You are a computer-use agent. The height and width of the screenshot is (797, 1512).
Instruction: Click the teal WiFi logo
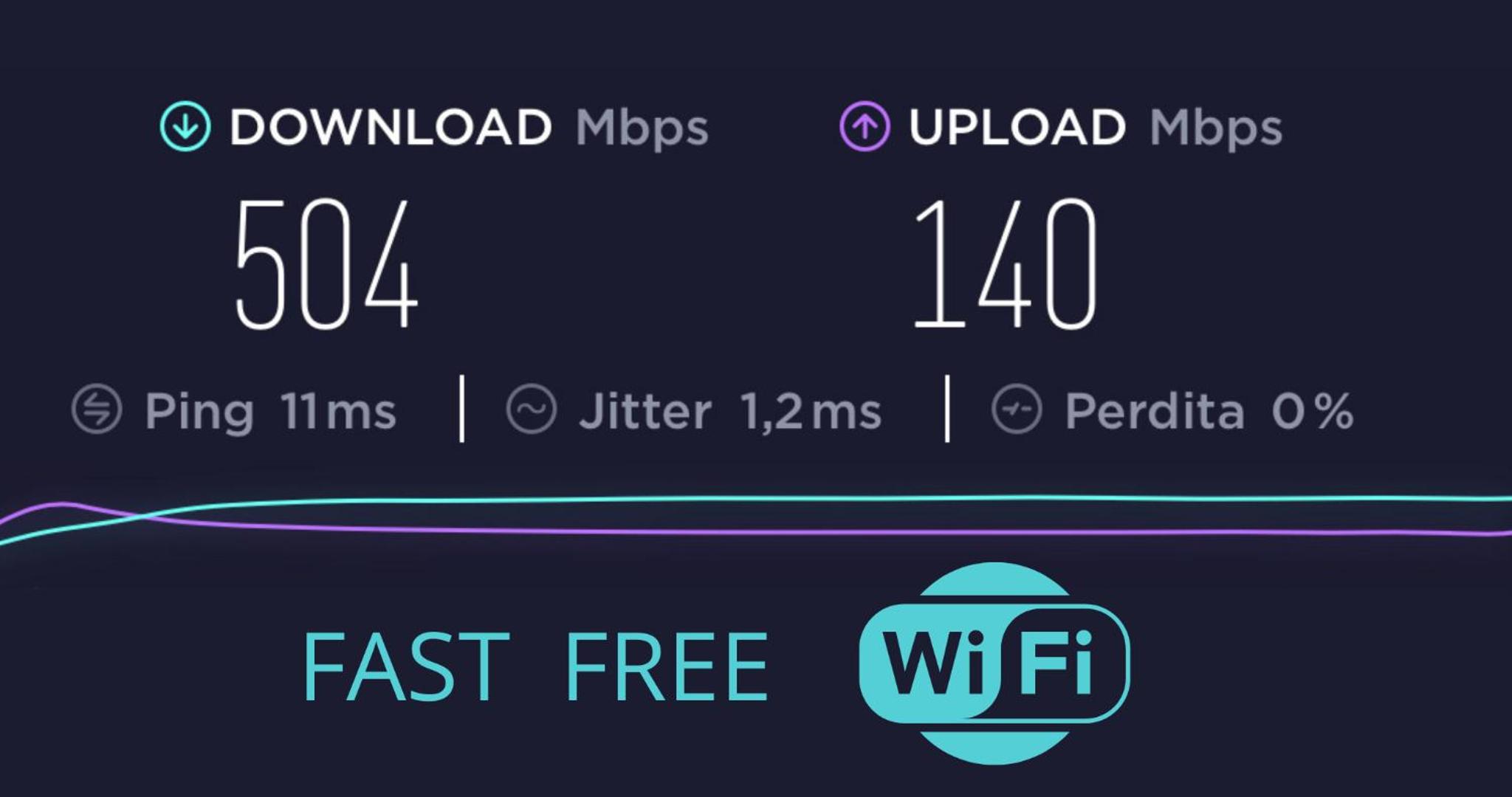994,662
